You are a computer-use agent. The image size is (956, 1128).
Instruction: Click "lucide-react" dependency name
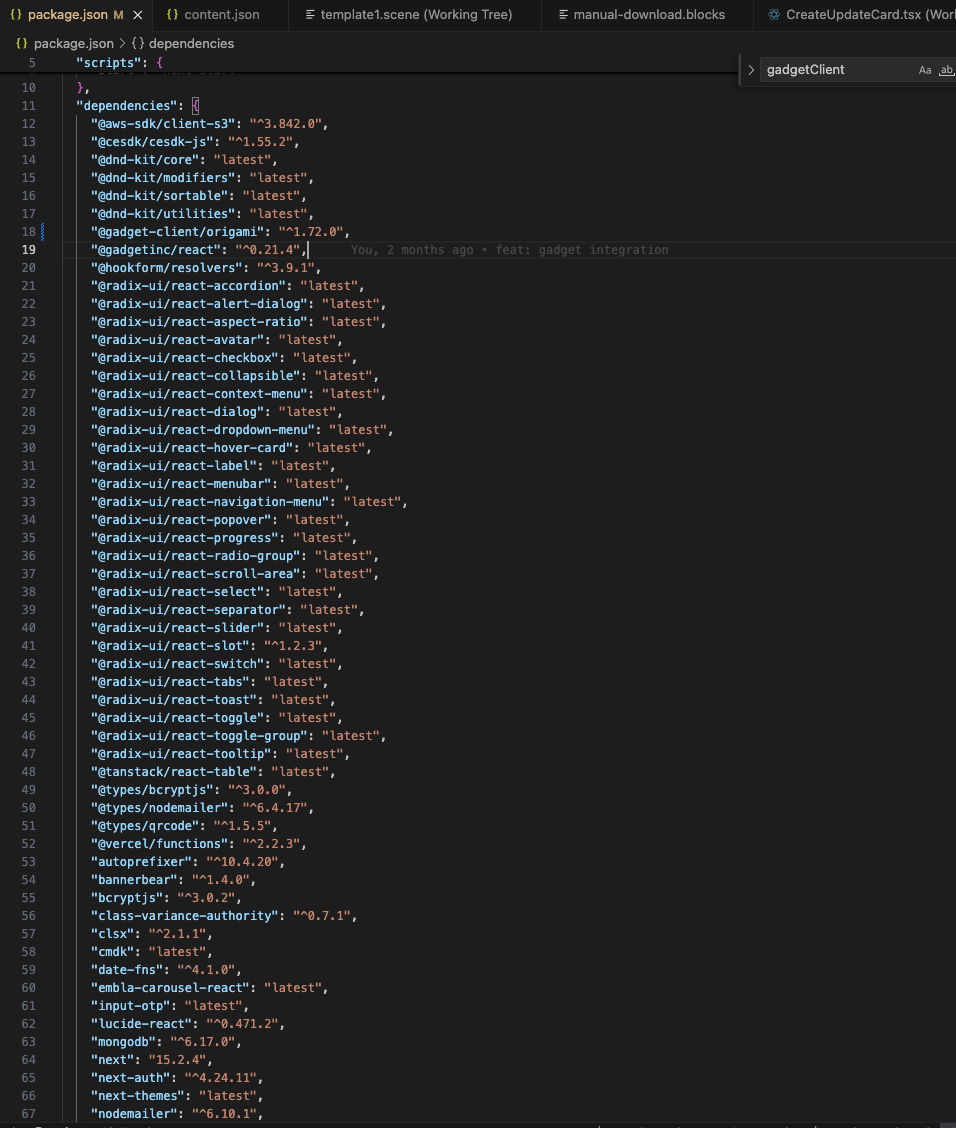pos(141,1024)
